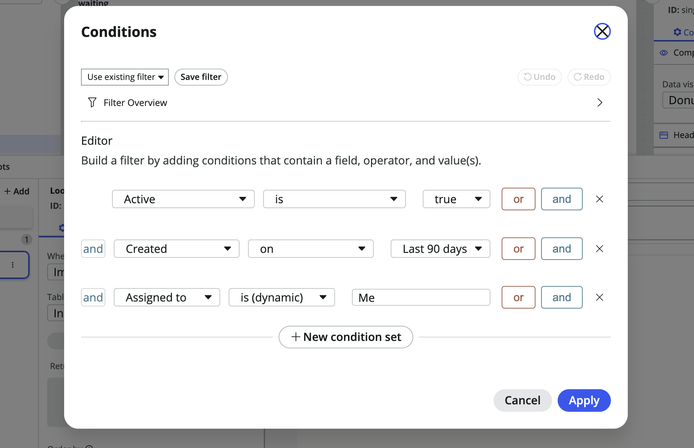
Task: Click the Save filter button
Action: (201, 77)
